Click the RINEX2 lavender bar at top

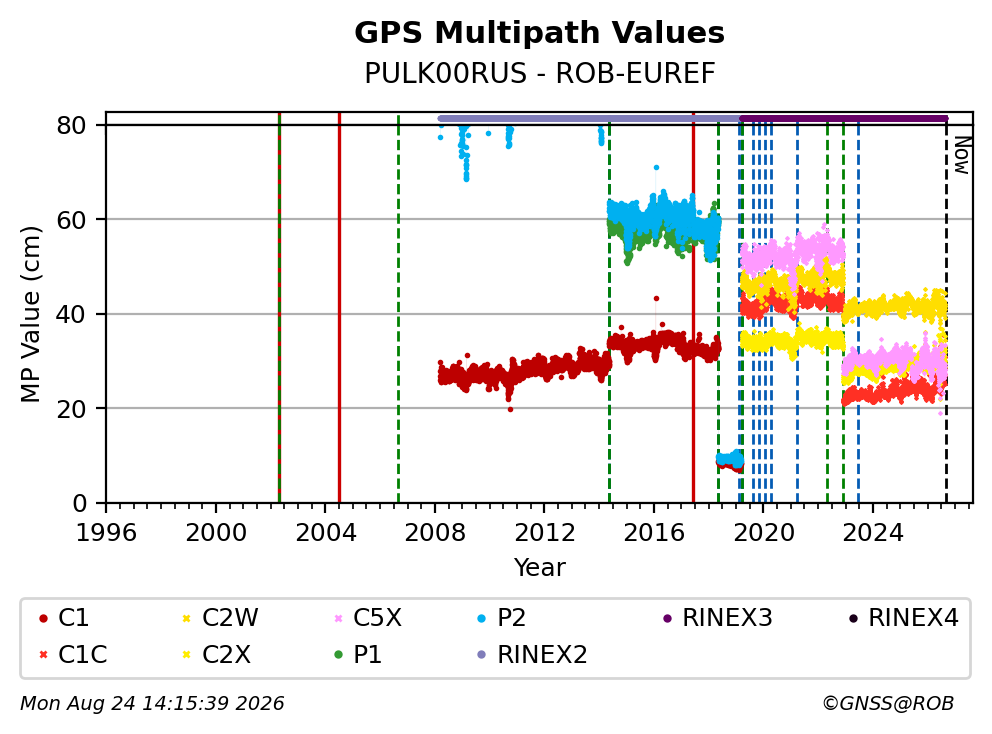click(589, 118)
